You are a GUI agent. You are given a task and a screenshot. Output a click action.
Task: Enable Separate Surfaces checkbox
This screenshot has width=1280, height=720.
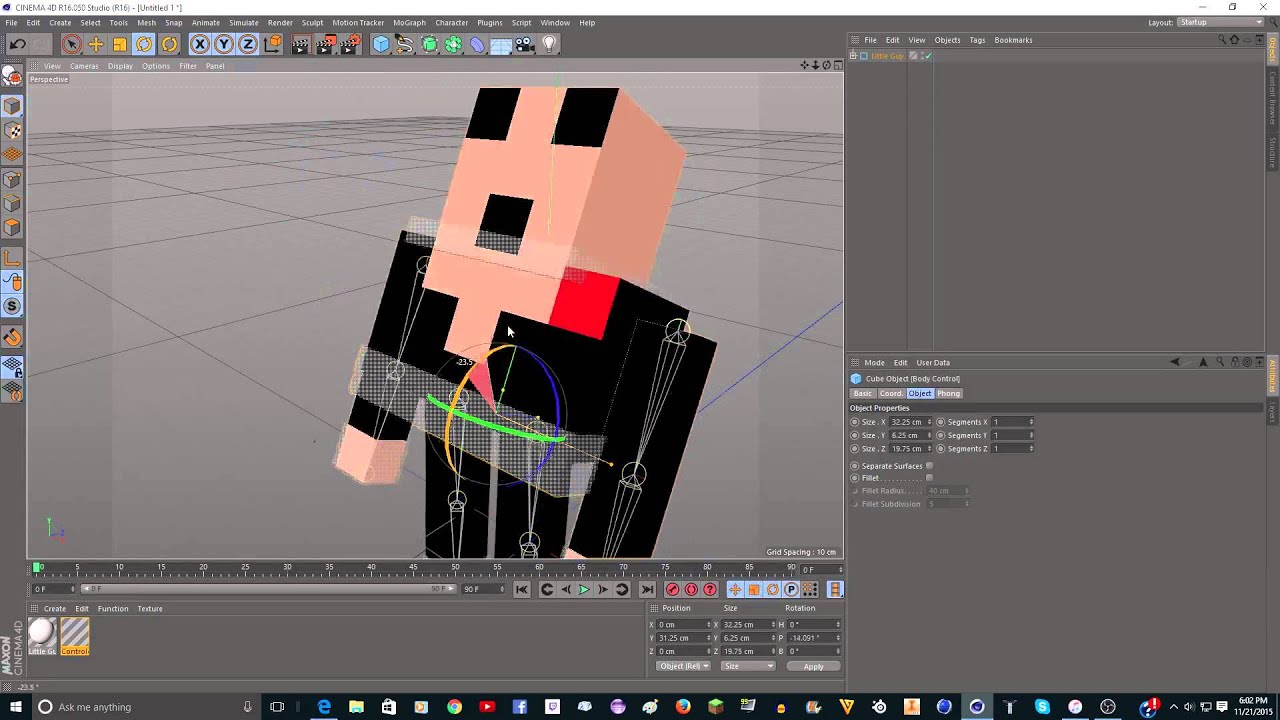(929, 466)
